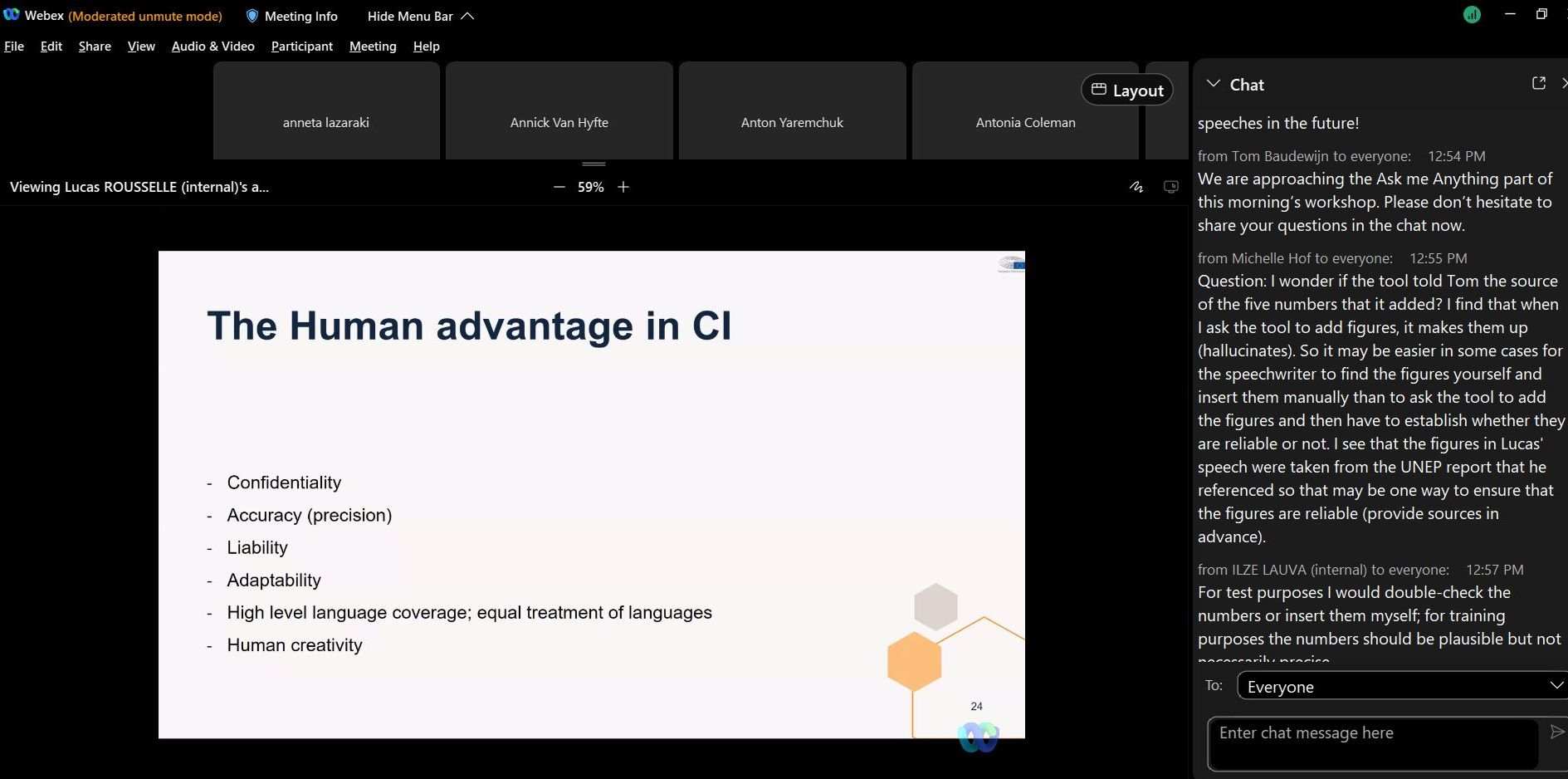Click the Webex logo icon in title bar
Screen dimensions: 1568x779
point(12,15)
